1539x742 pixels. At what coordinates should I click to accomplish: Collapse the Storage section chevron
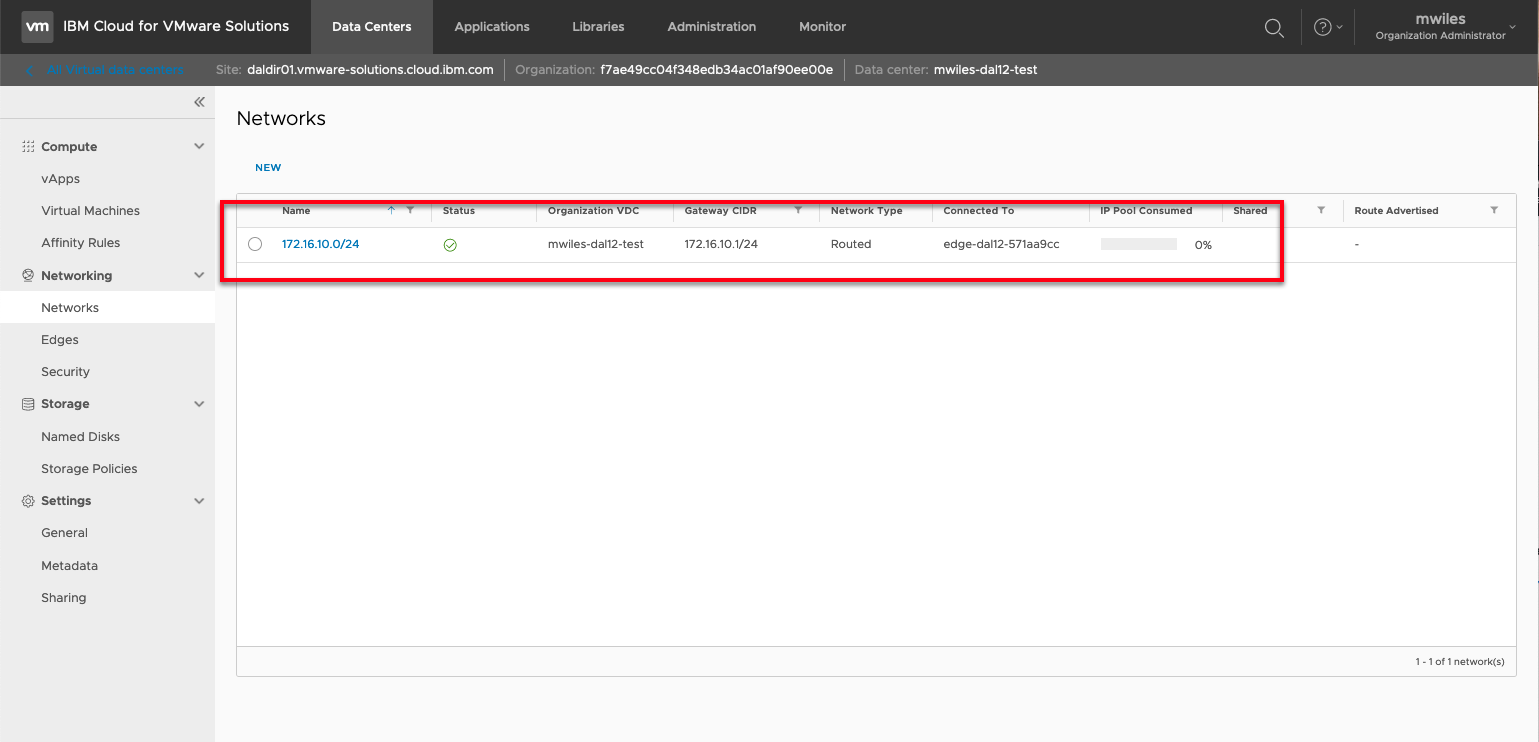[199, 404]
